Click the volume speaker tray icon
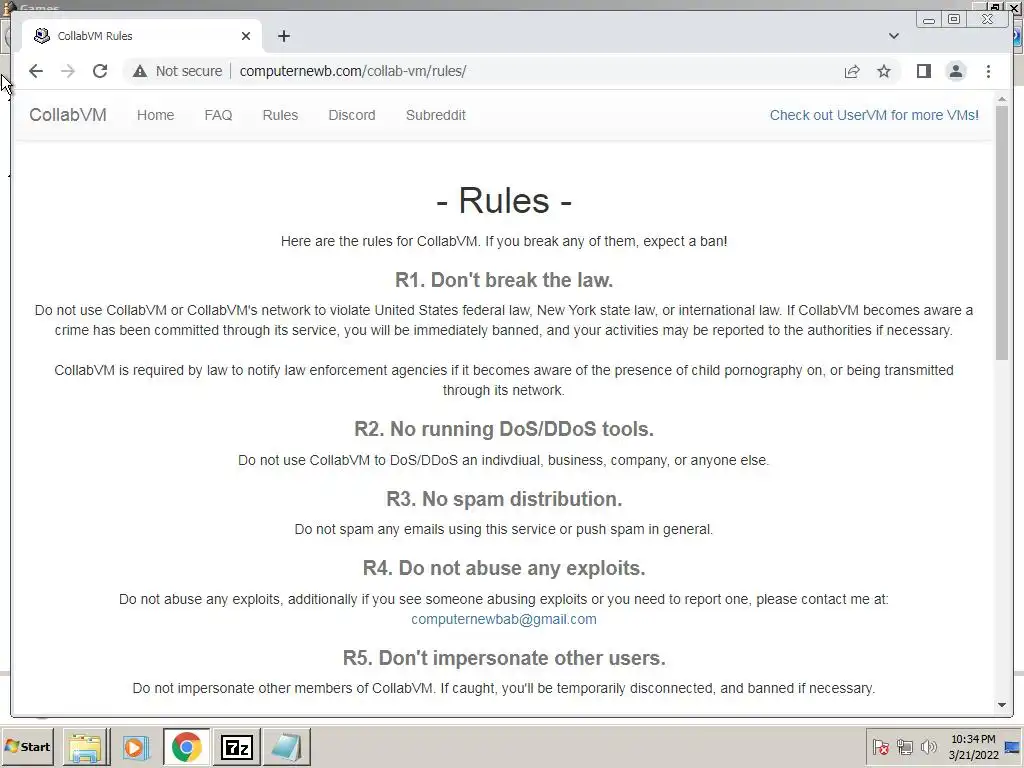This screenshot has height=768, width=1024. pyautogui.click(x=928, y=746)
